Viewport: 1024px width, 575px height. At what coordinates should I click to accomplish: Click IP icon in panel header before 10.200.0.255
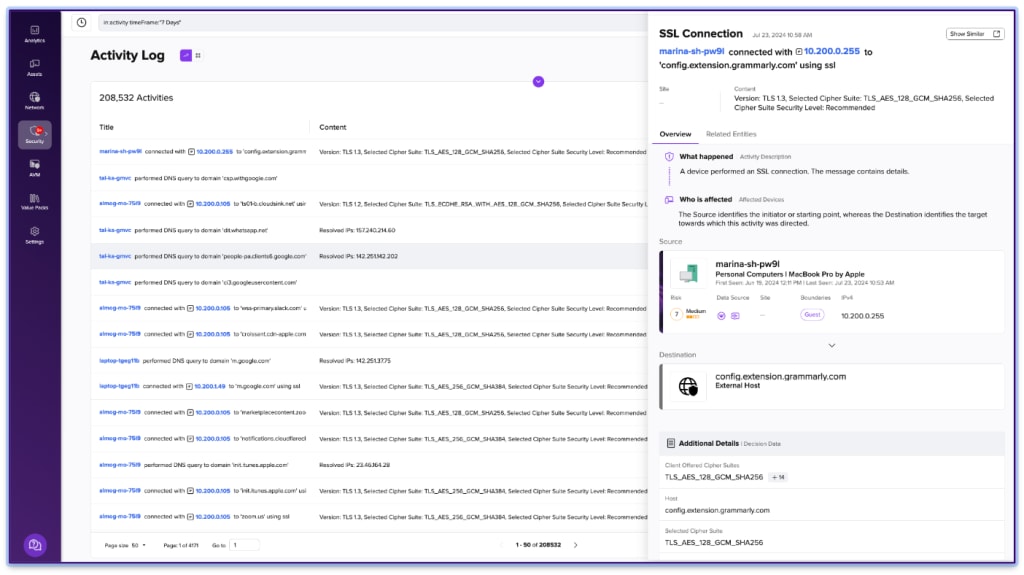point(799,52)
